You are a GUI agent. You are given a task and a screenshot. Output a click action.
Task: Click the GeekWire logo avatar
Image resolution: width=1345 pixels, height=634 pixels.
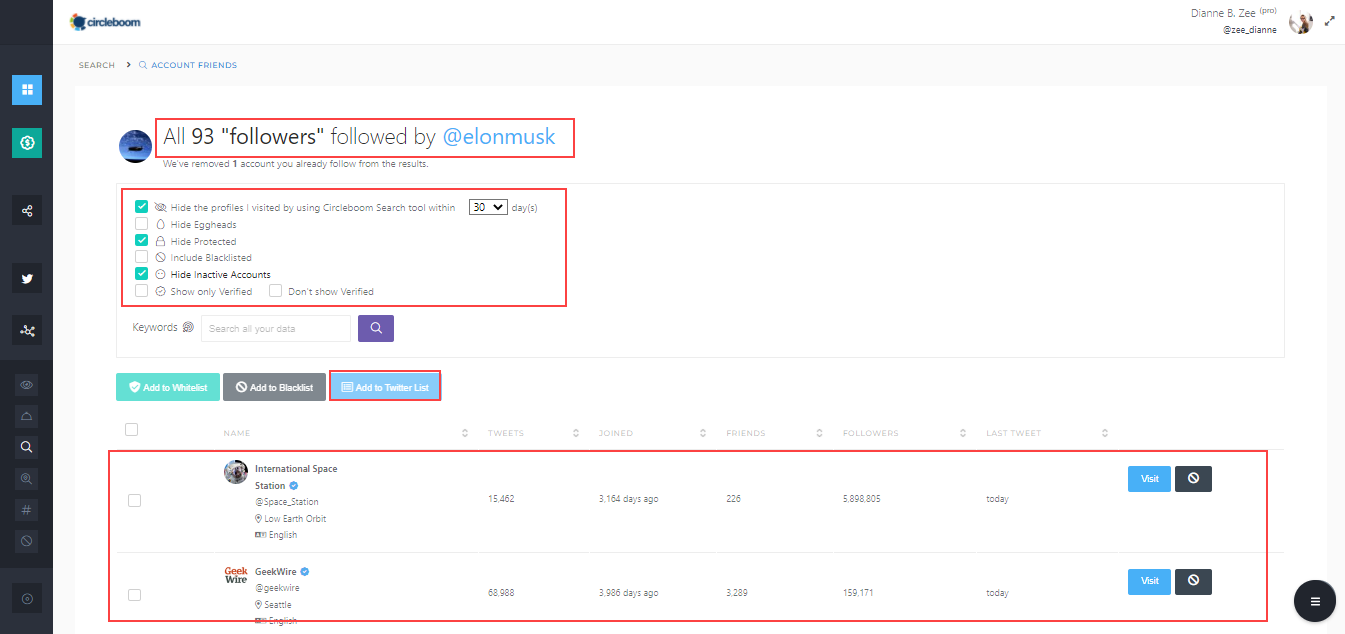(236, 575)
